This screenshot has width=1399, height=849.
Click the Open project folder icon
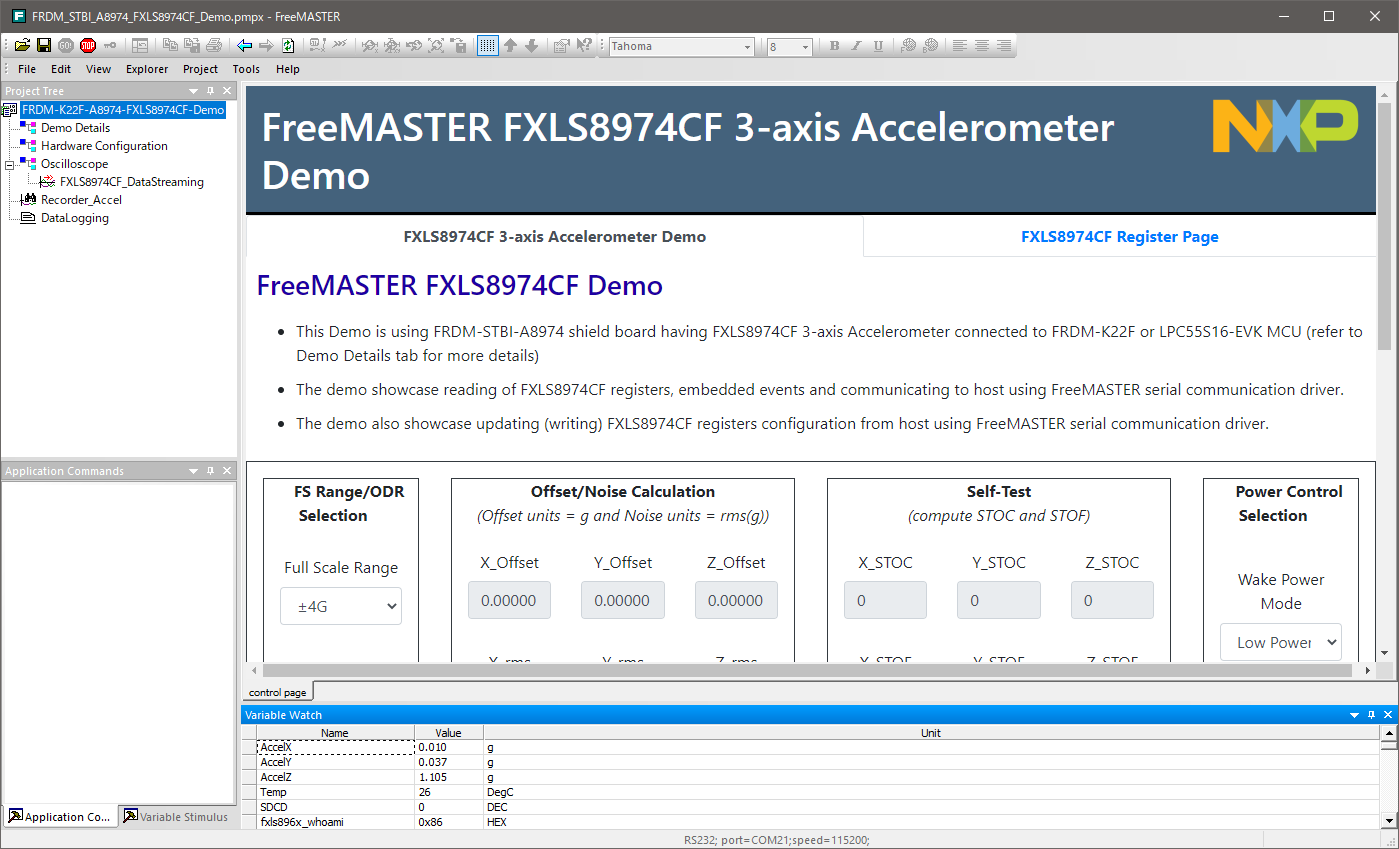tap(22, 45)
